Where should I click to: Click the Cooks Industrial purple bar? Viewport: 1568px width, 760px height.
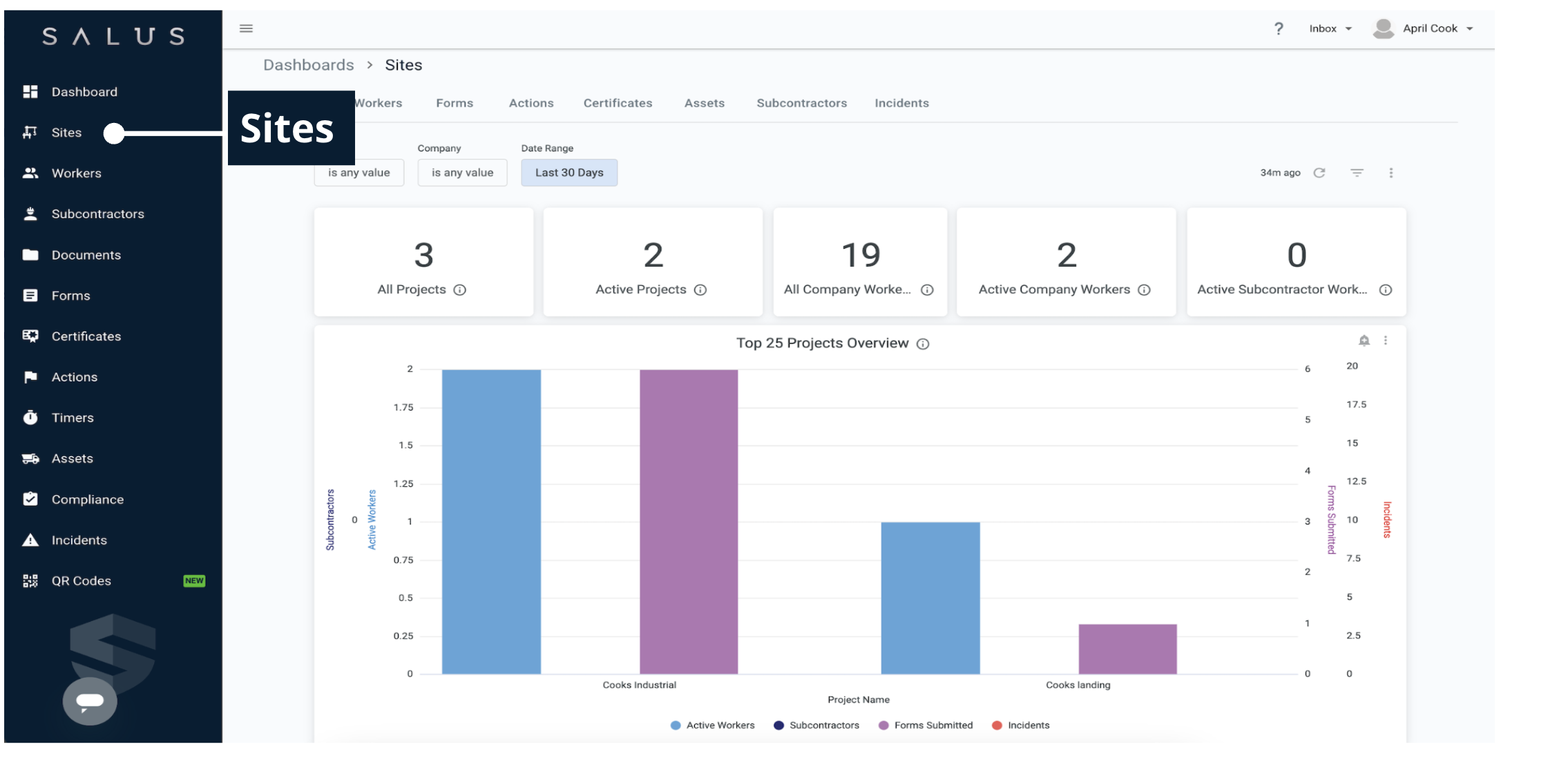688,522
